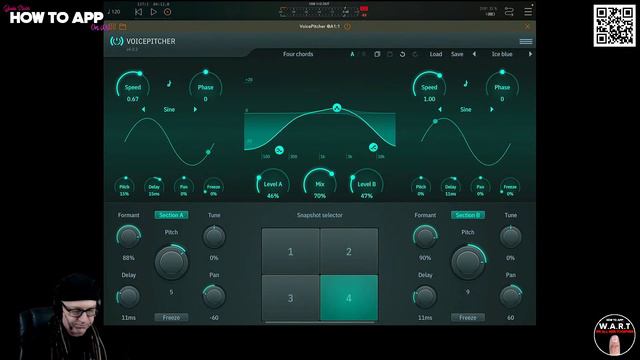Select next waveform for right LFO
640x360 pixels.
tap(492, 109)
